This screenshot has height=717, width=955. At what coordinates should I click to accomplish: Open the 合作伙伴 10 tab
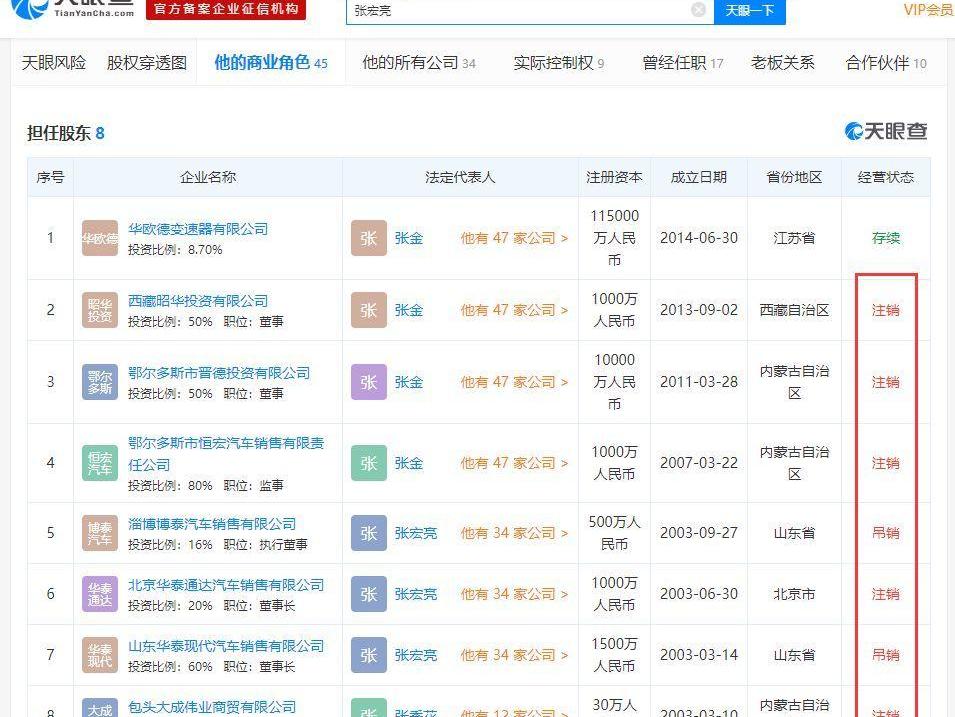(886, 63)
